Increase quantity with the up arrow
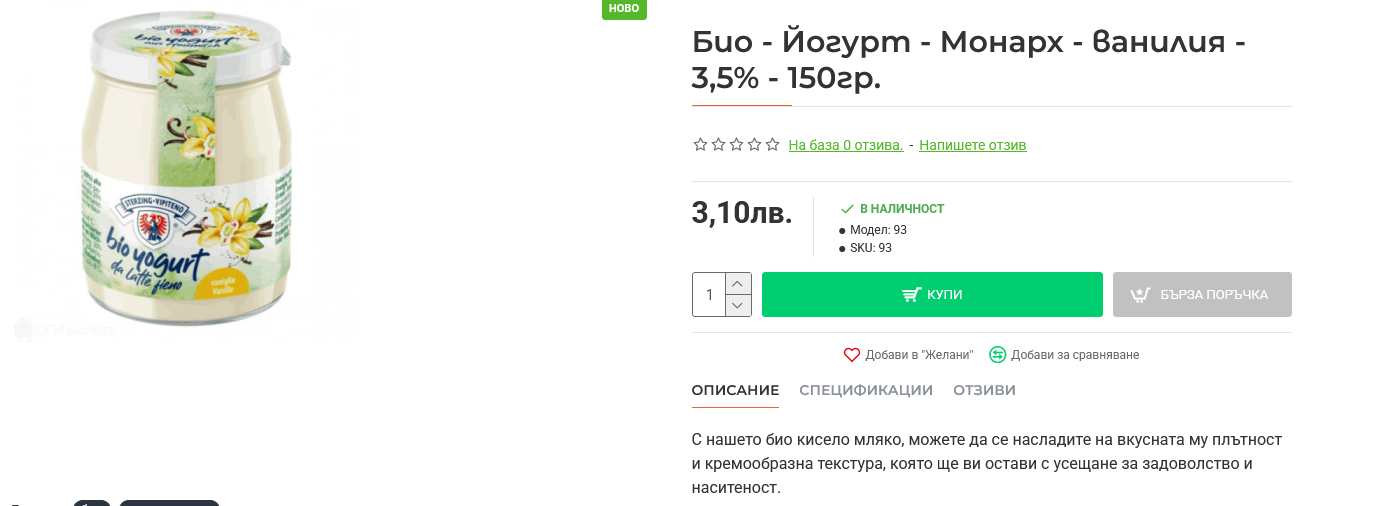Viewport: 1394px width, 506px height. pyautogui.click(x=738, y=284)
